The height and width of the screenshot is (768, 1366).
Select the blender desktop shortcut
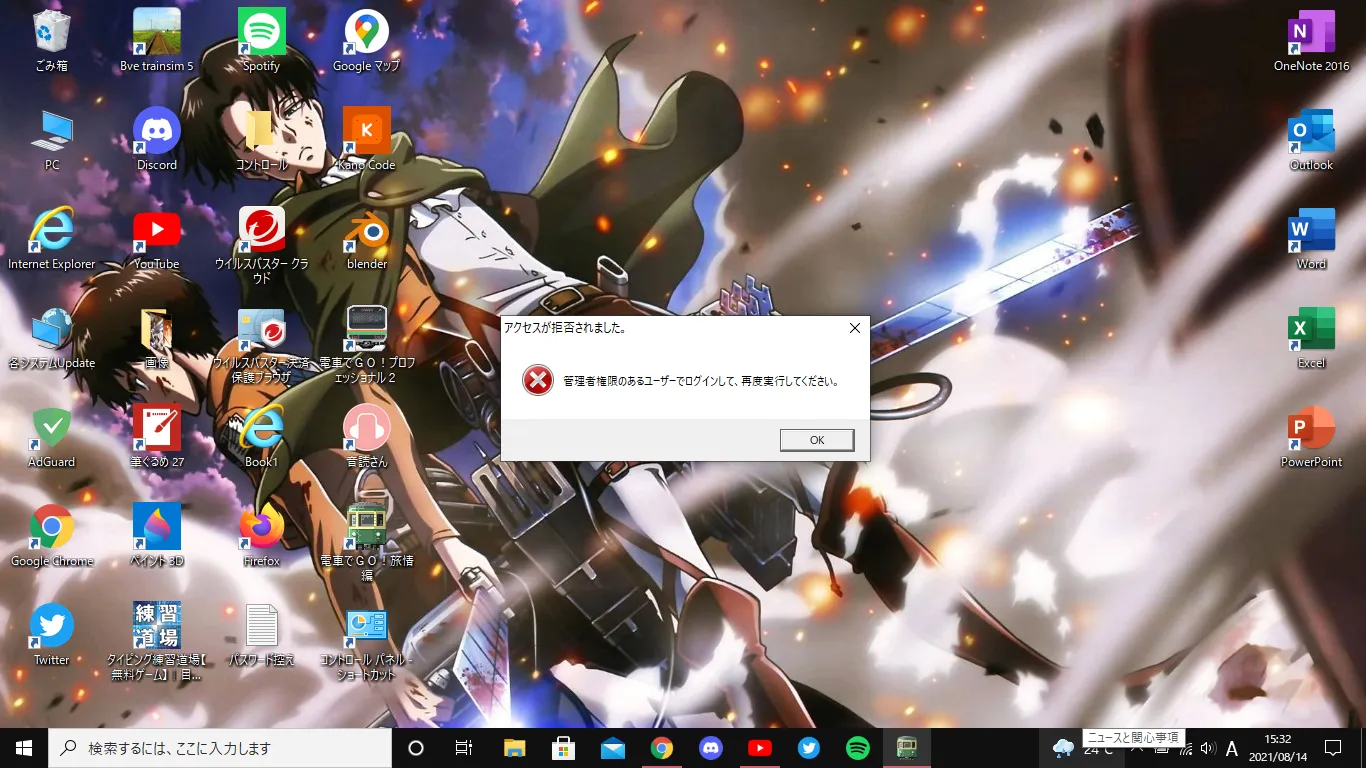(367, 239)
